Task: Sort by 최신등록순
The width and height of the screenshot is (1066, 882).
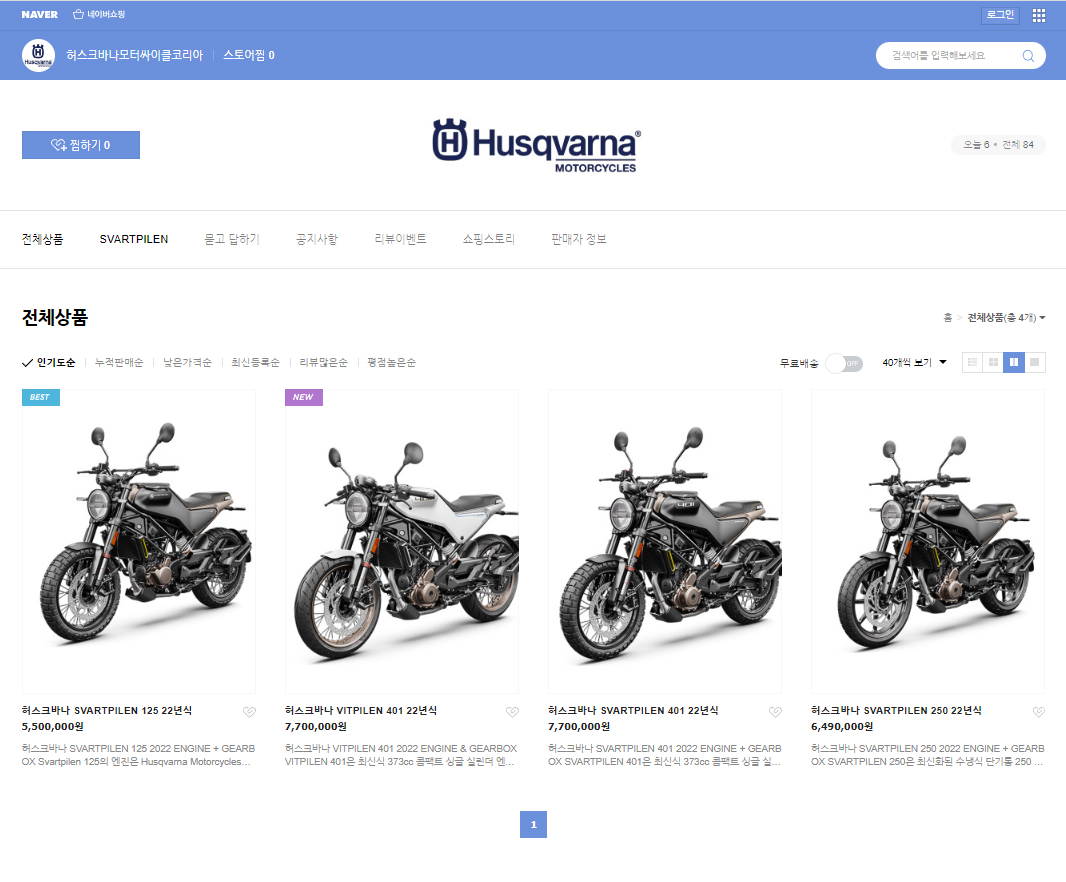Action: 256,362
